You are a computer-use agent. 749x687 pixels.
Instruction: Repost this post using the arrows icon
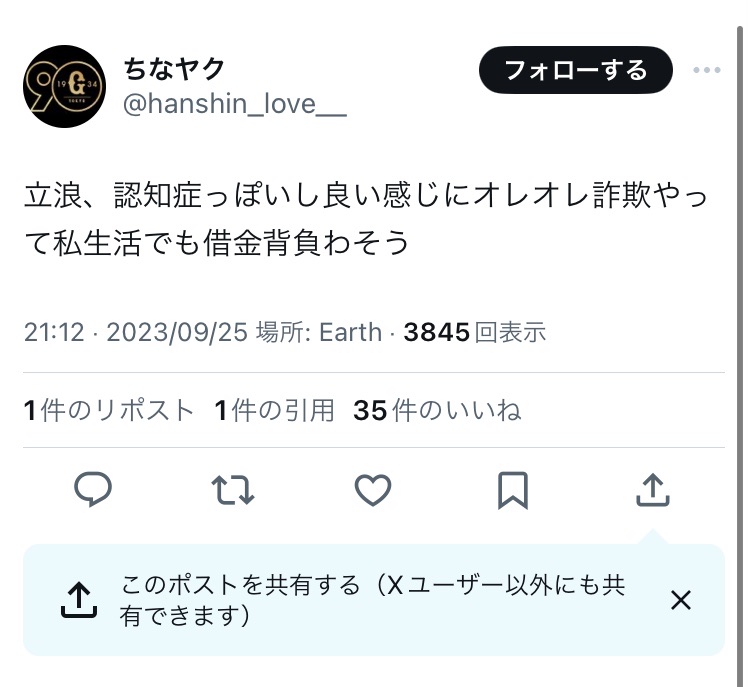click(233, 490)
